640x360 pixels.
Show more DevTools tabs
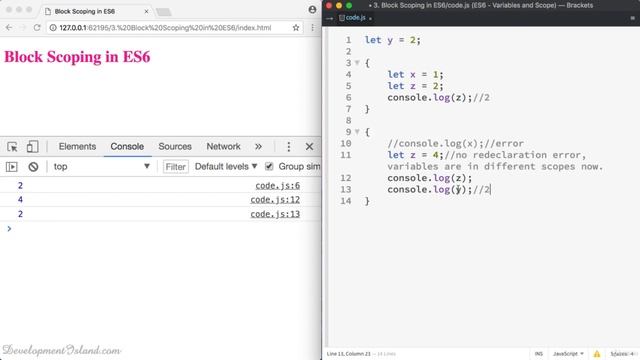tap(258, 147)
